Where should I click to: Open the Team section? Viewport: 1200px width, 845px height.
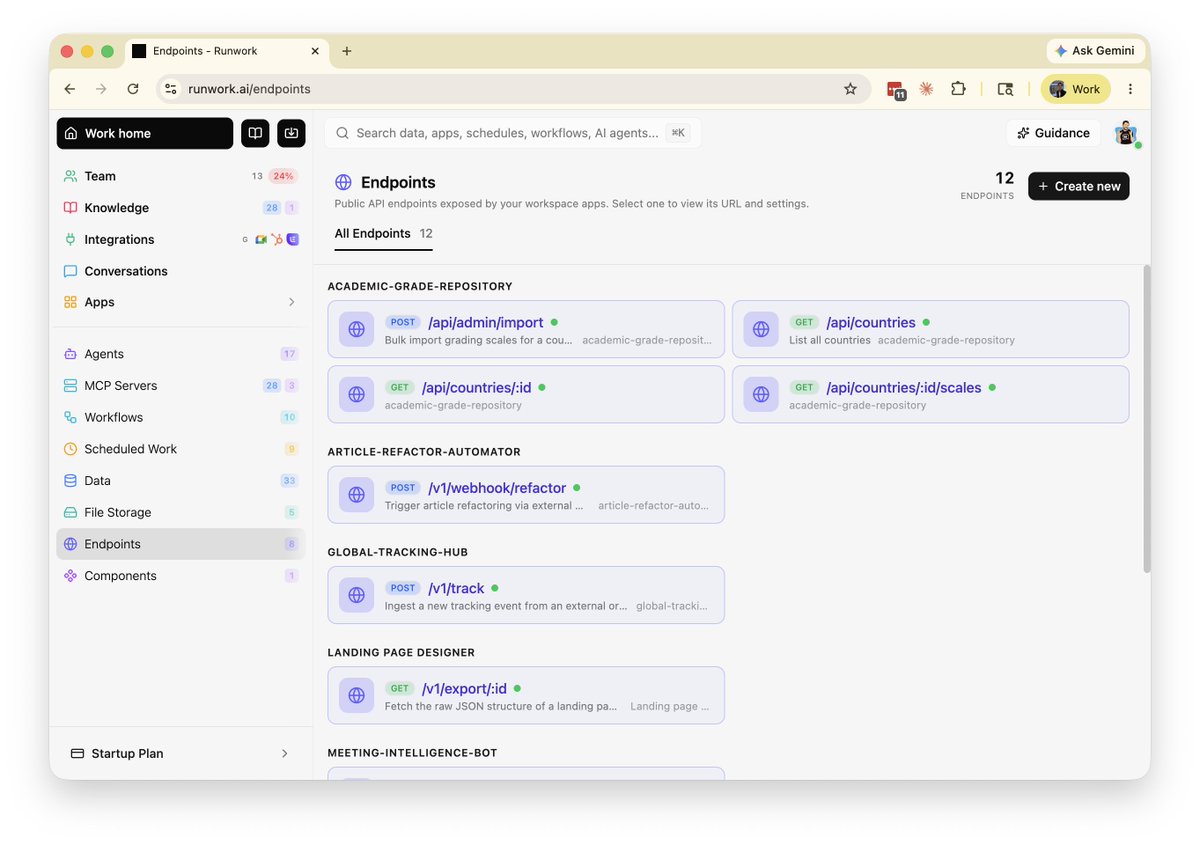(181, 176)
